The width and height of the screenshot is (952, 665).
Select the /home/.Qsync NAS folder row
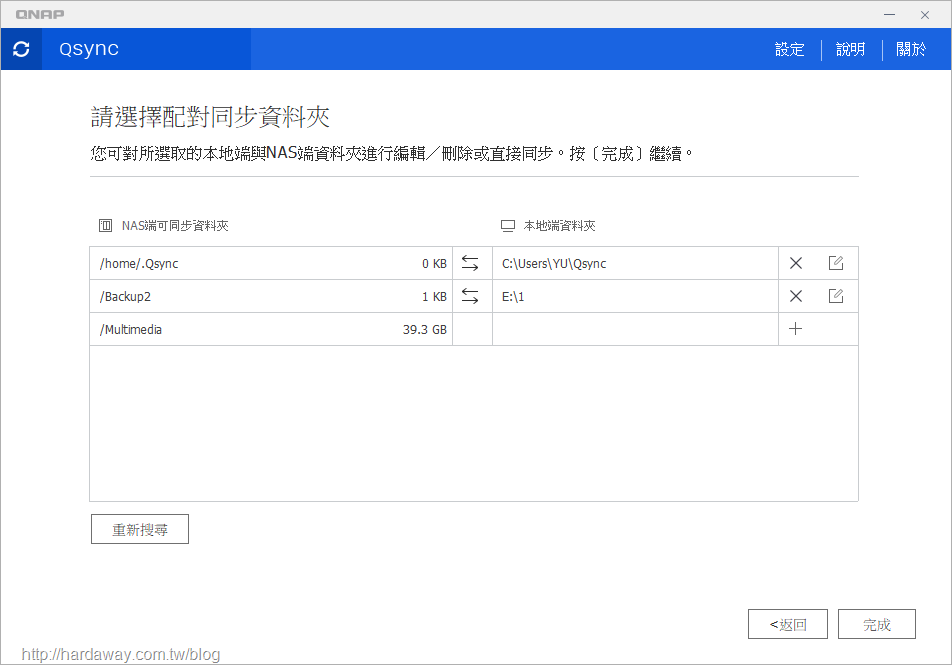click(x=271, y=263)
